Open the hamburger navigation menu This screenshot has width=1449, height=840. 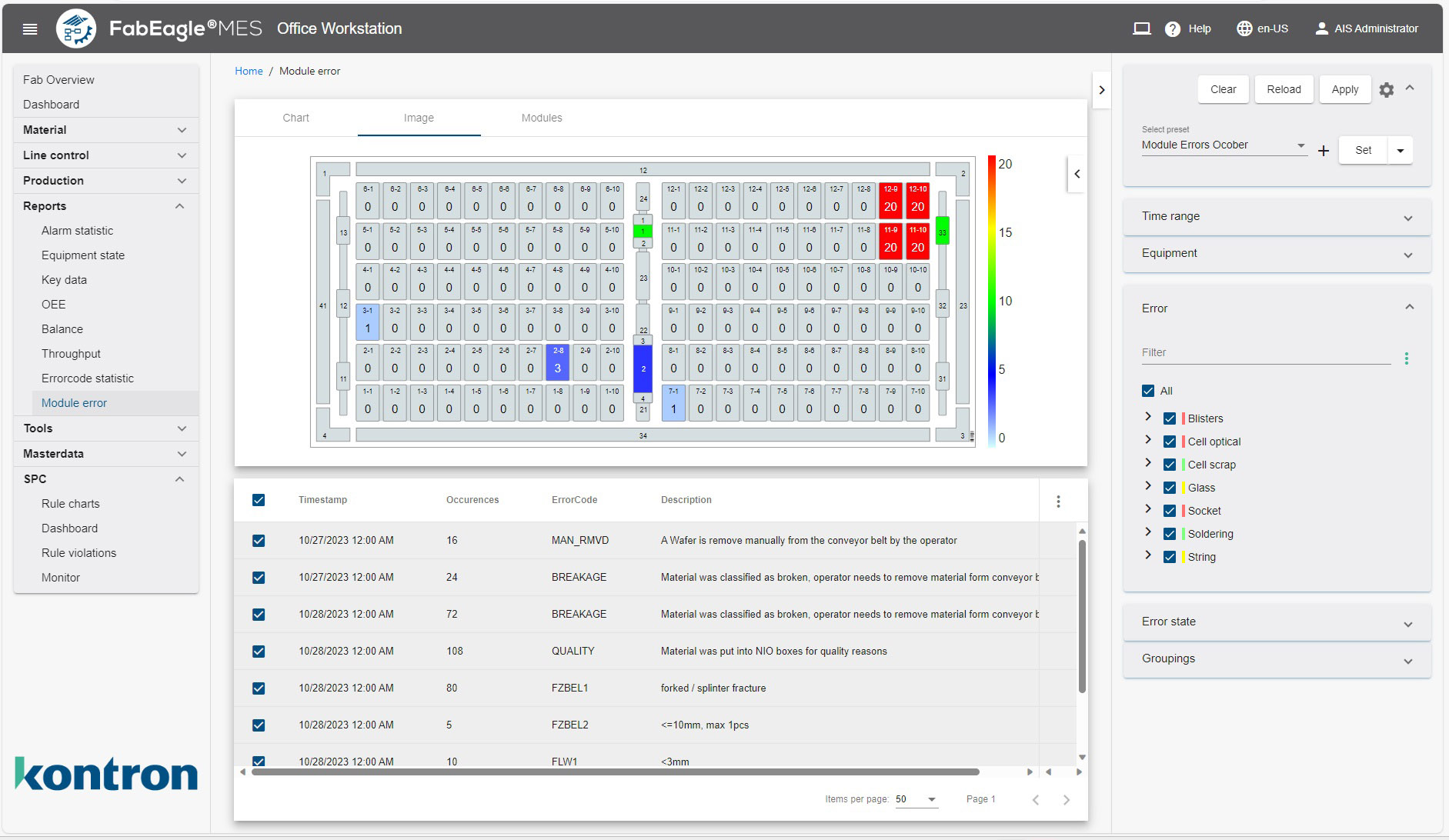coord(30,29)
